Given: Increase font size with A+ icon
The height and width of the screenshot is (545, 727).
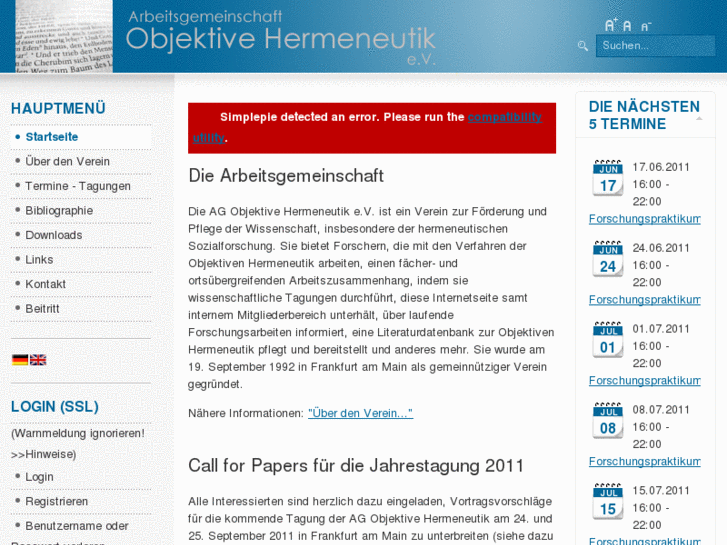Looking at the screenshot, I should [611, 25].
